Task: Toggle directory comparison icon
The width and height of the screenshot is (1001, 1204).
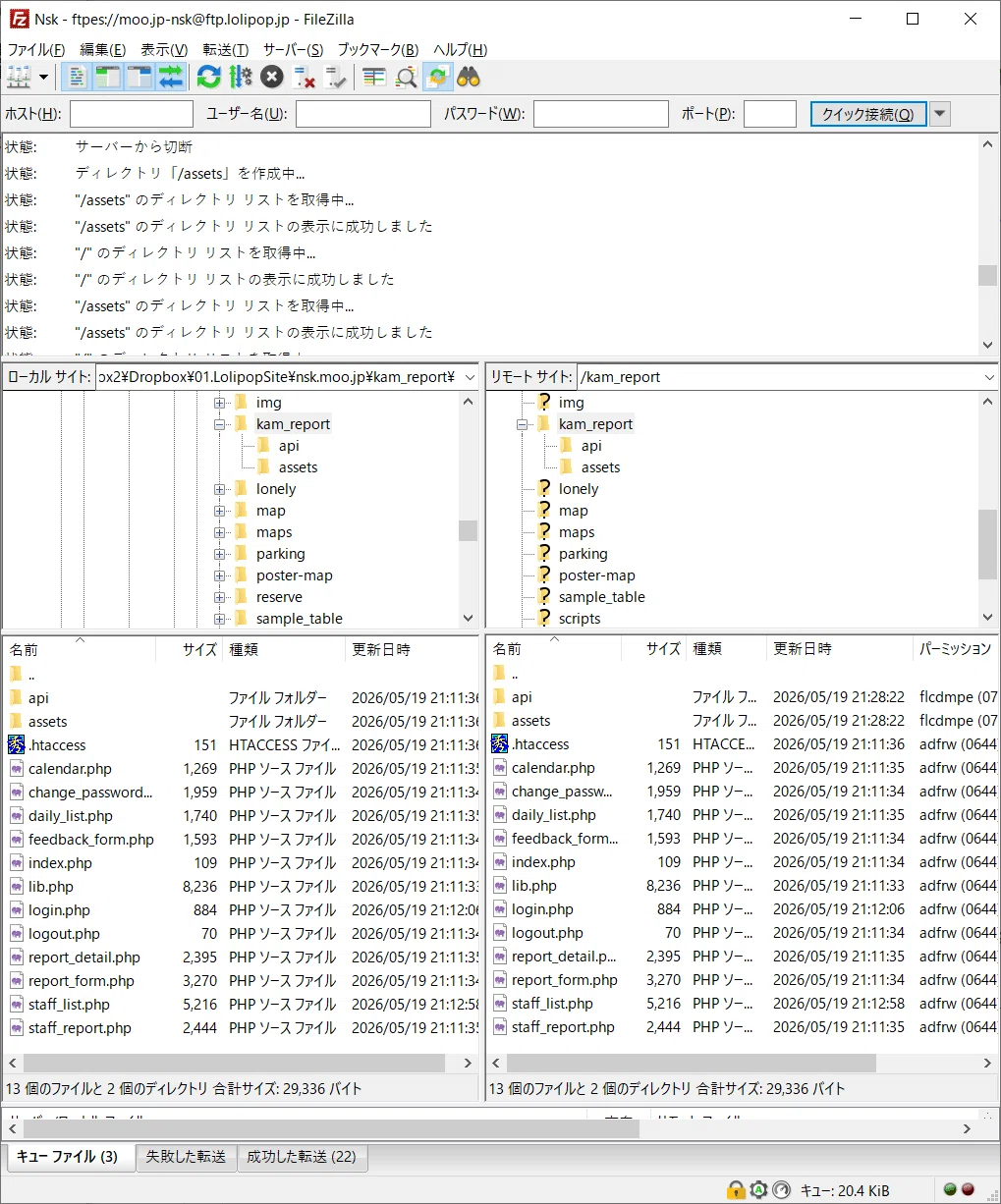Action: pyautogui.click(x=406, y=78)
